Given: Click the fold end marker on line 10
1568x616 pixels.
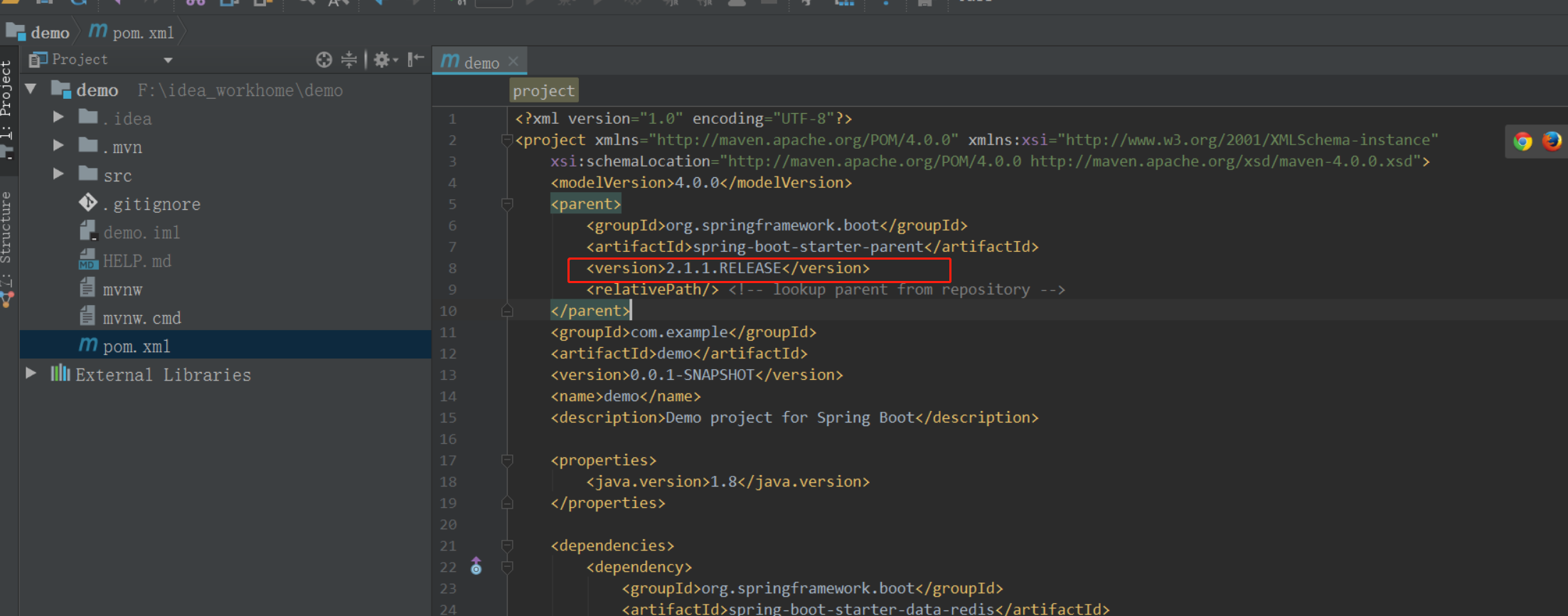Looking at the screenshot, I should (507, 311).
